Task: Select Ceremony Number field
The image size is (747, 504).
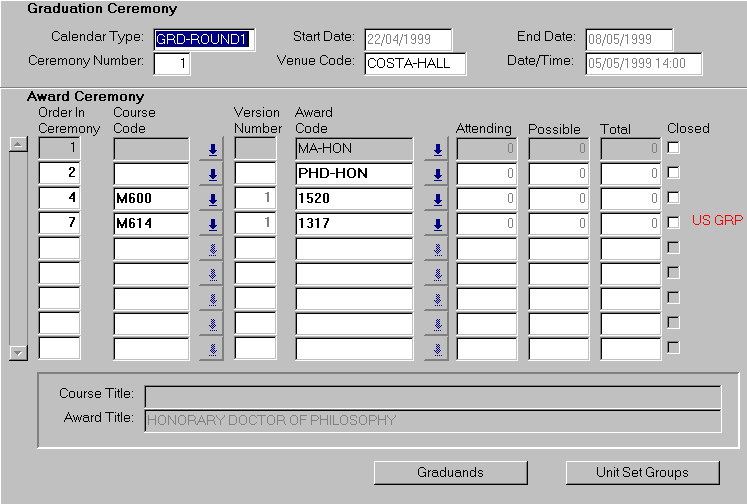Action: click(171, 64)
